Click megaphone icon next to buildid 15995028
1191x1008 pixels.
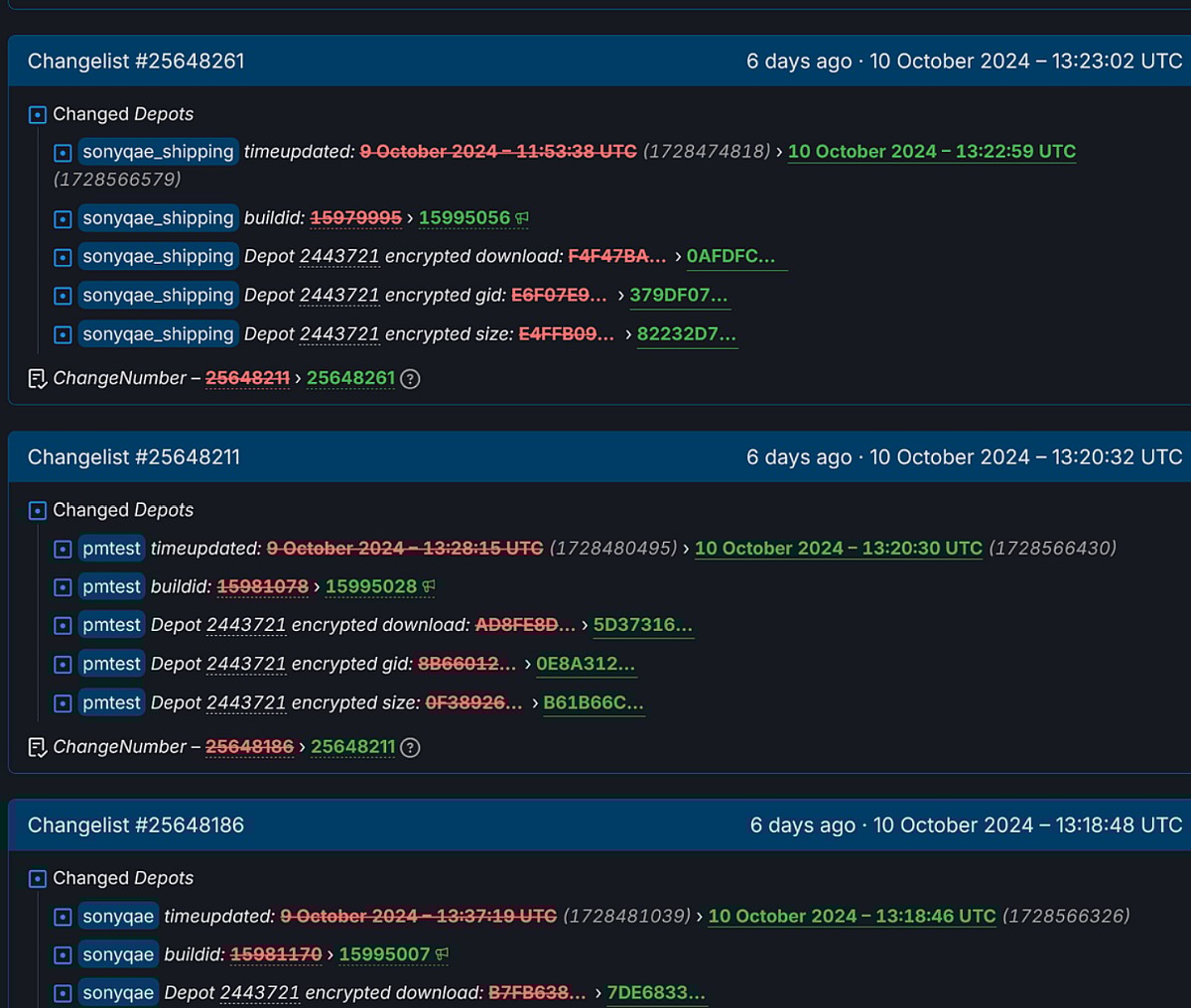(429, 587)
